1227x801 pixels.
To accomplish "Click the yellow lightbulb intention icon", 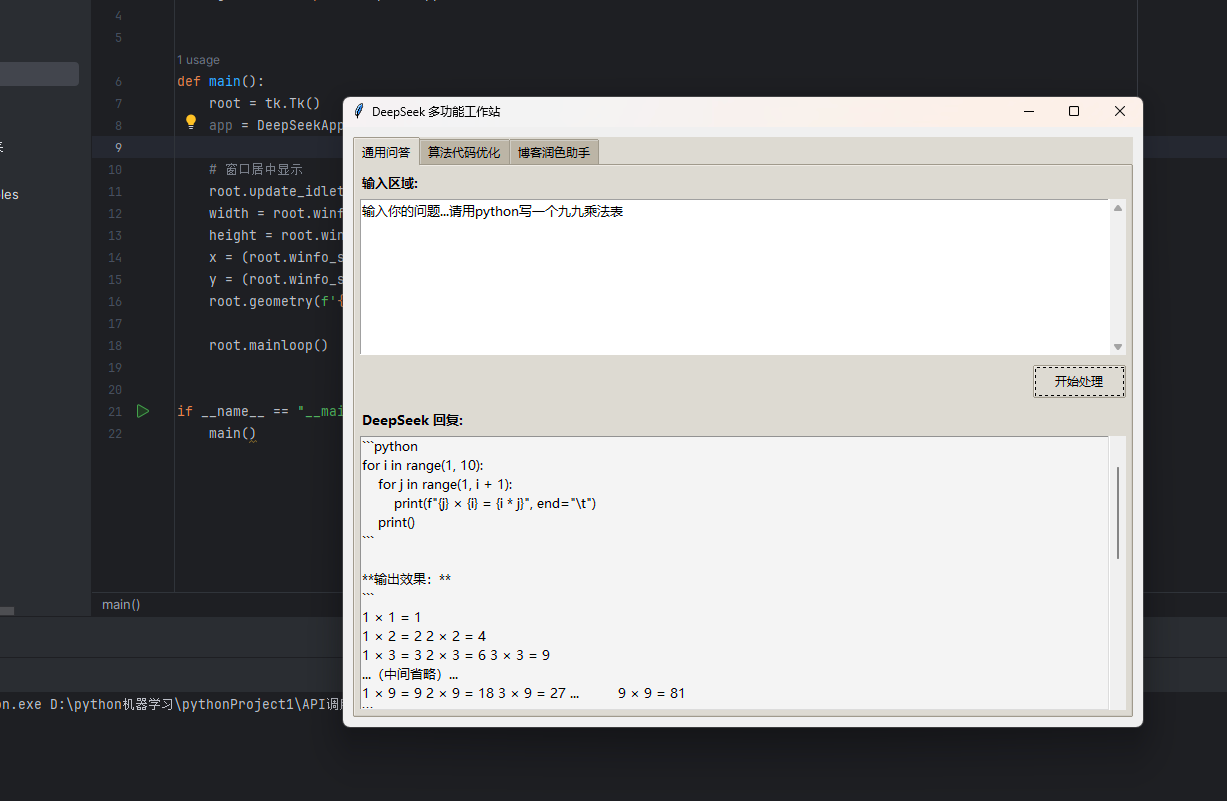I will click(191, 122).
